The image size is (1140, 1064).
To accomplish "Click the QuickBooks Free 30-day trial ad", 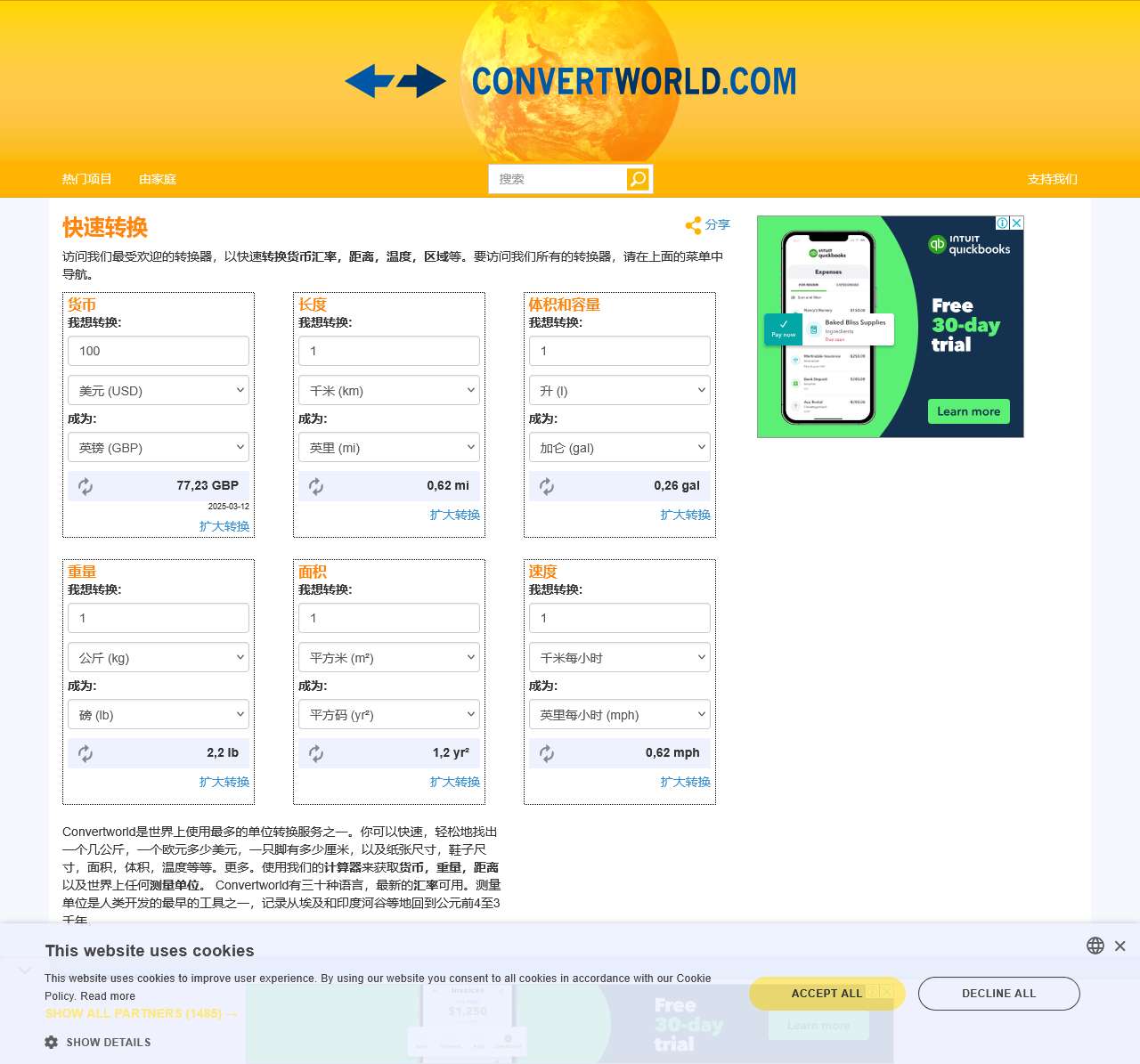I will tap(891, 327).
